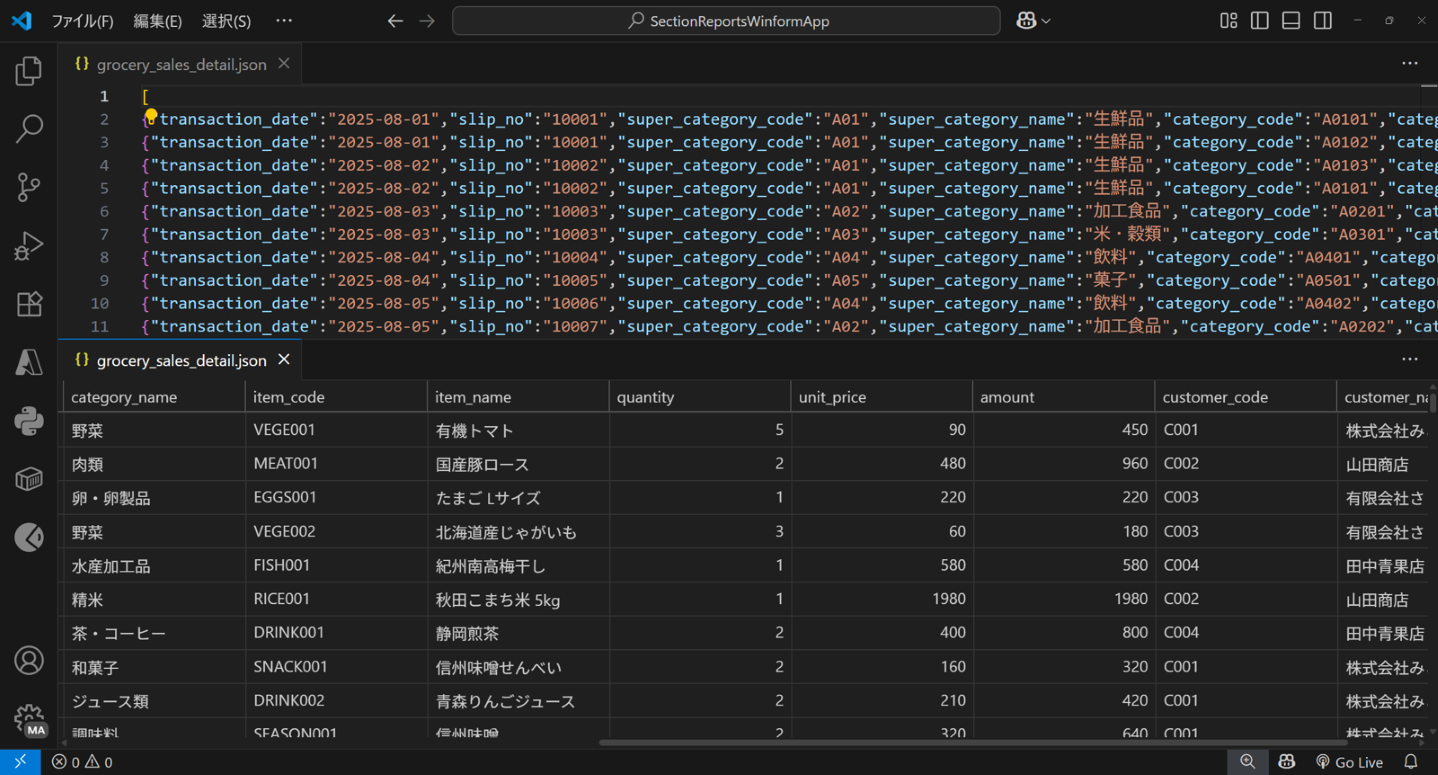The height and width of the screenshot is (775, 1438).
Task: Open the 編集(E) menu
Action: 157,21
